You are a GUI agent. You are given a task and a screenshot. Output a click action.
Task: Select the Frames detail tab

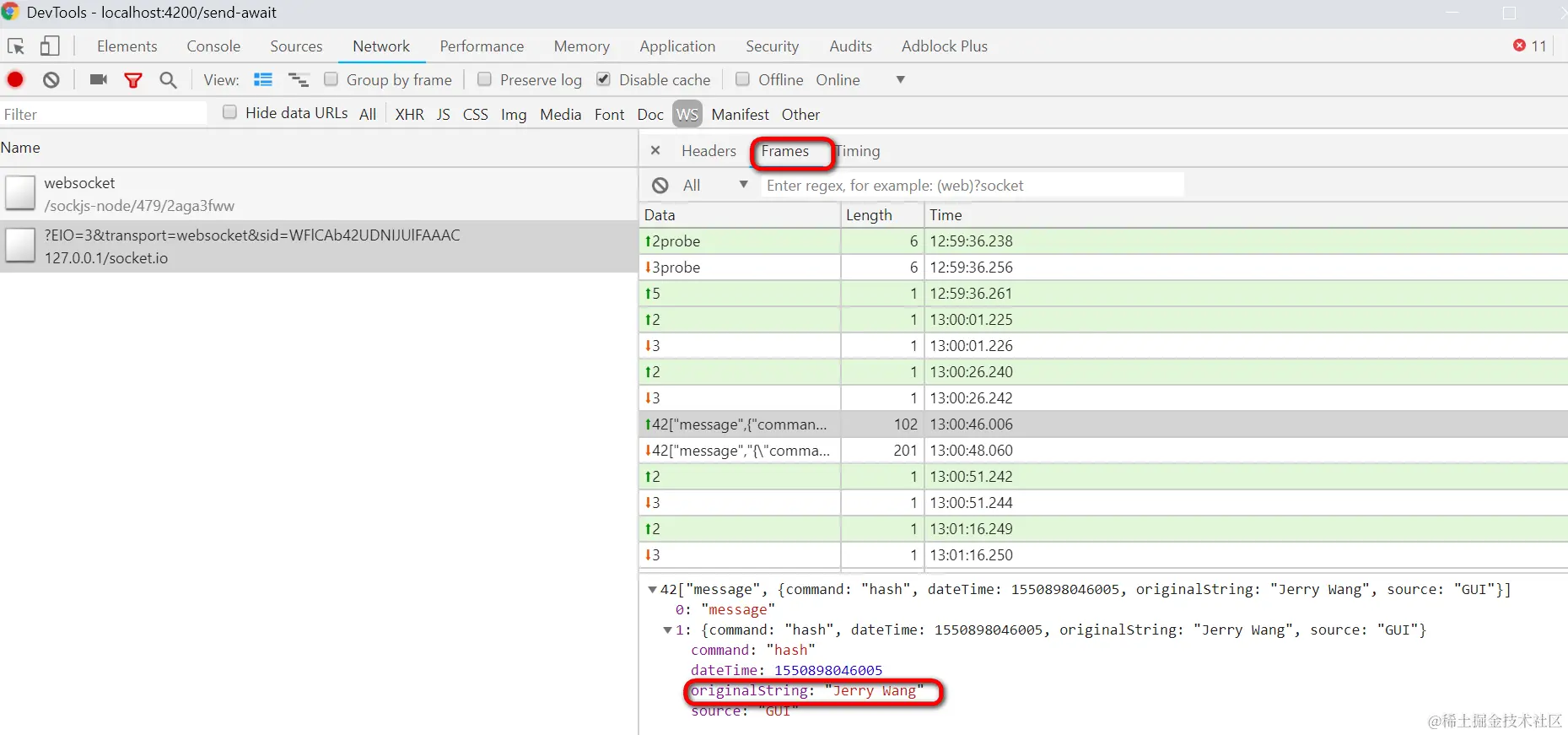click(785, 151)
